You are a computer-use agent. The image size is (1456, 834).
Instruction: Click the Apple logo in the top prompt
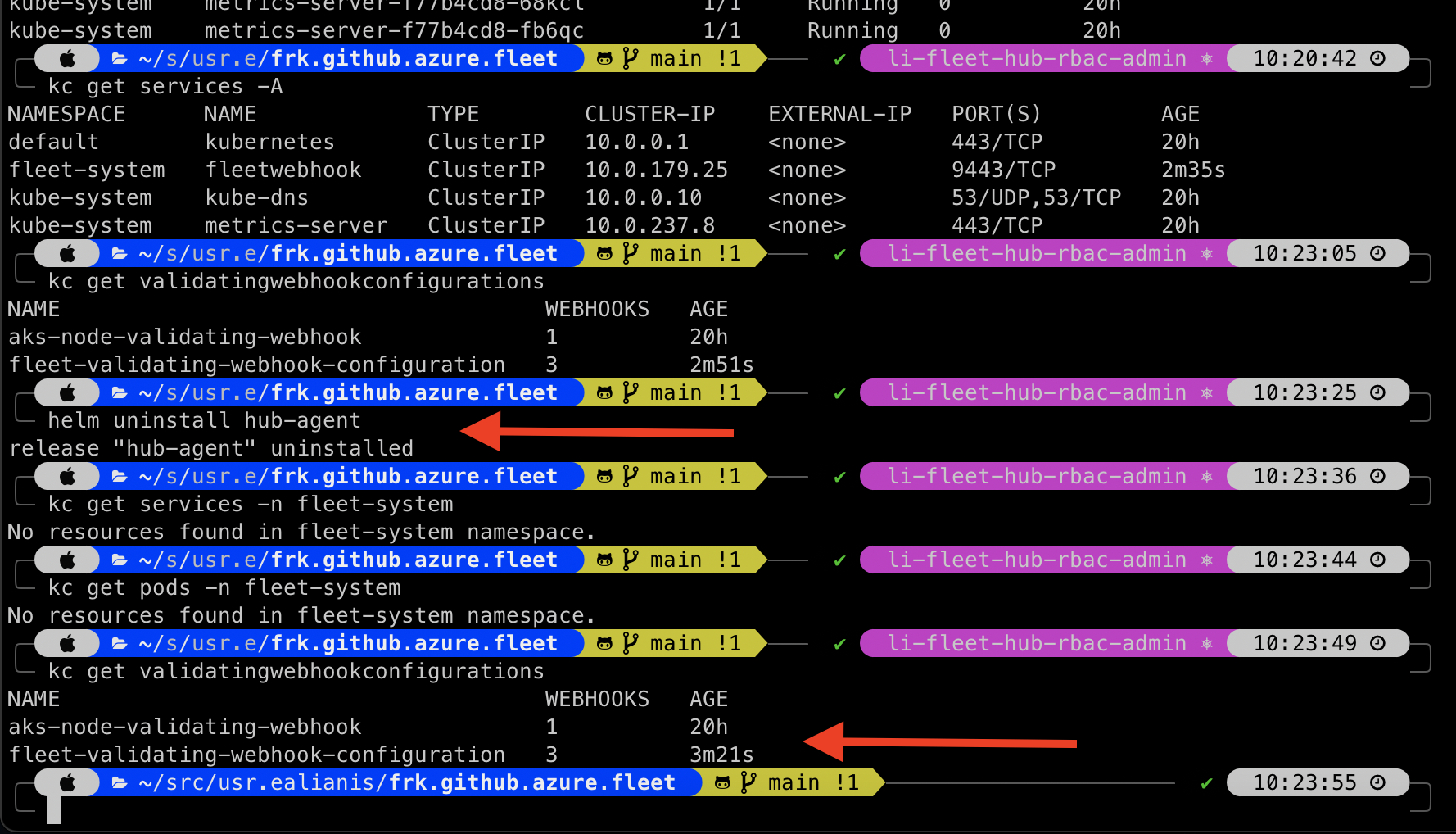point(66,57)
